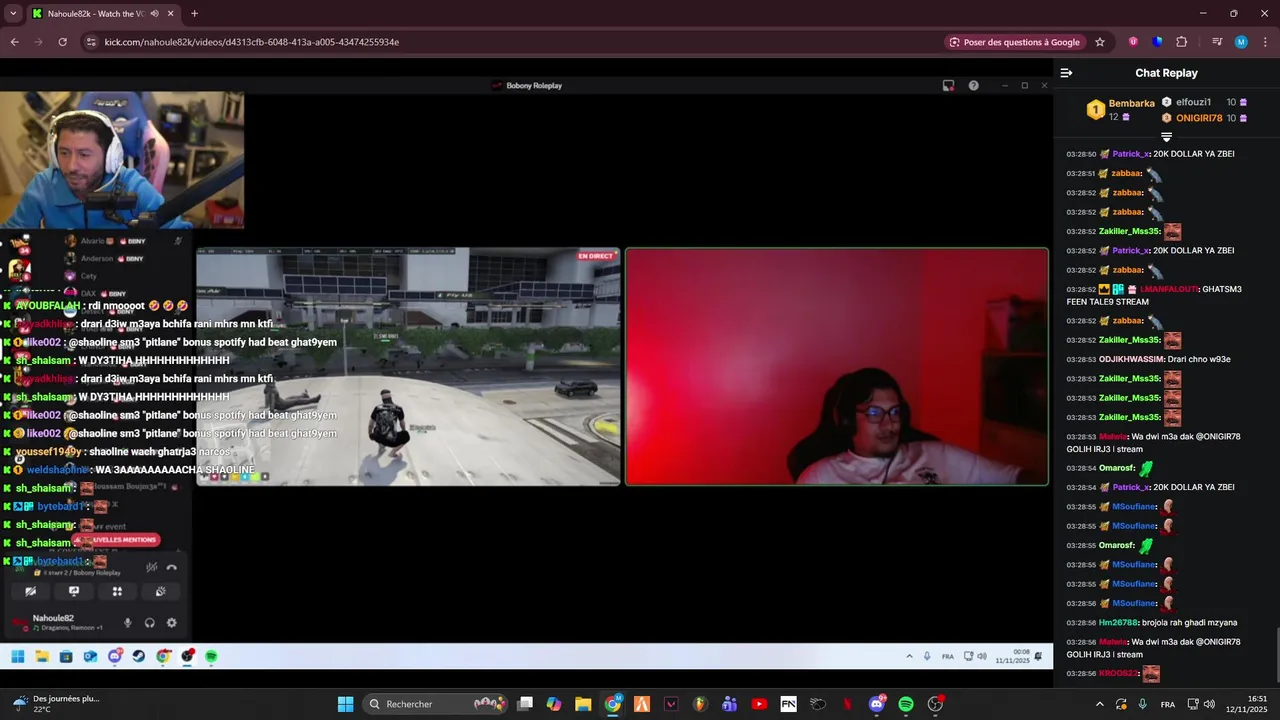Viewport: 1280px width, 720px height.
Task: View site information icon in address bar
Action: (91, 42)
